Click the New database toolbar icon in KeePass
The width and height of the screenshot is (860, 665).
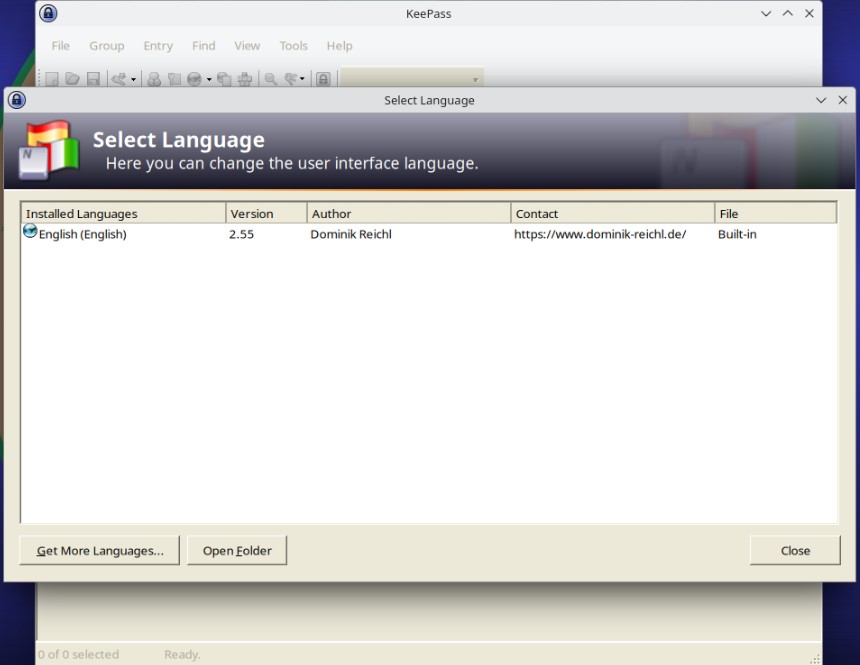pos(52,80)
